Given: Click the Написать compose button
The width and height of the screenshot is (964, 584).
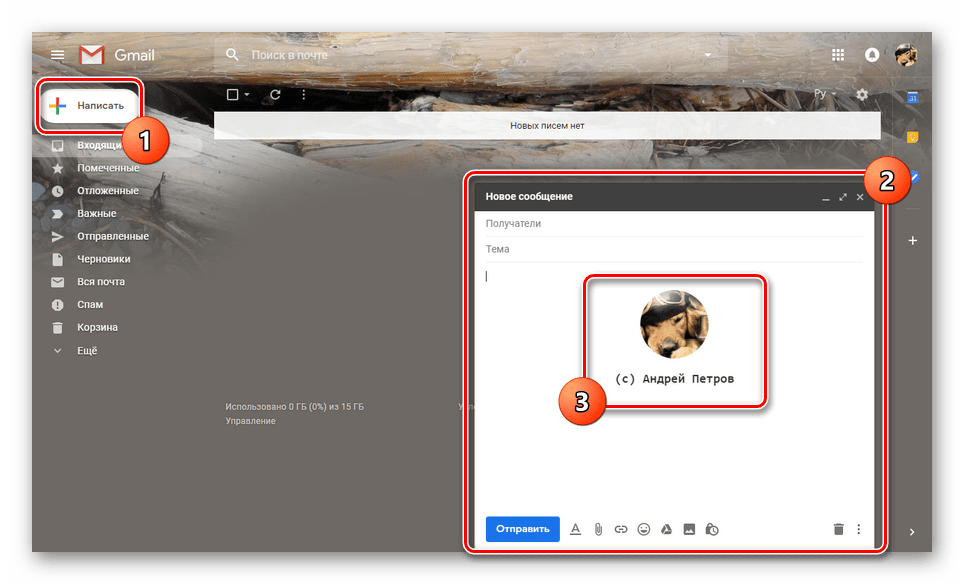Looking at the screenshot, I should [x=88, y=106].
